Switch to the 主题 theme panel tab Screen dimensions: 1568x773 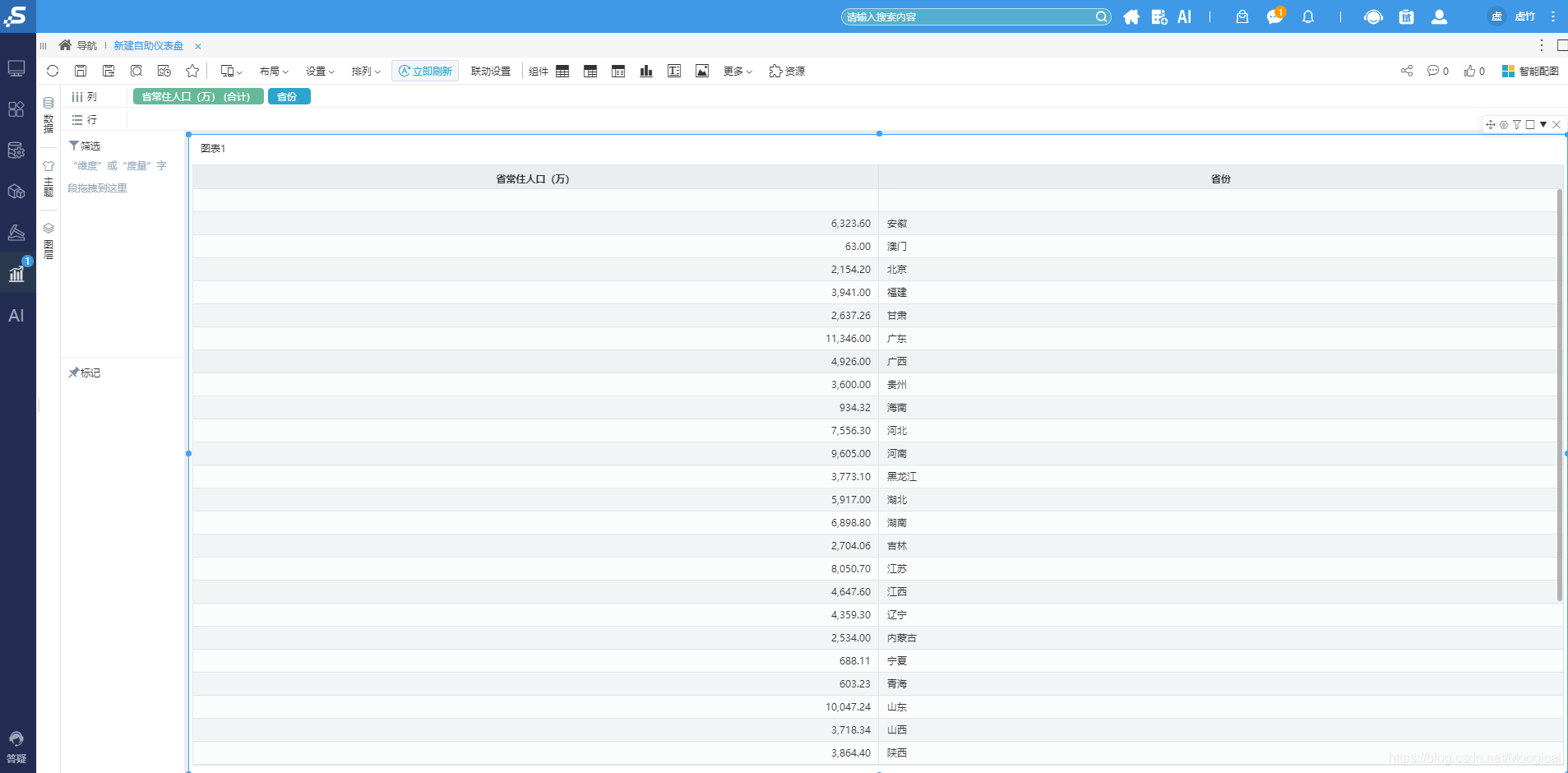(x=49, y=178)
